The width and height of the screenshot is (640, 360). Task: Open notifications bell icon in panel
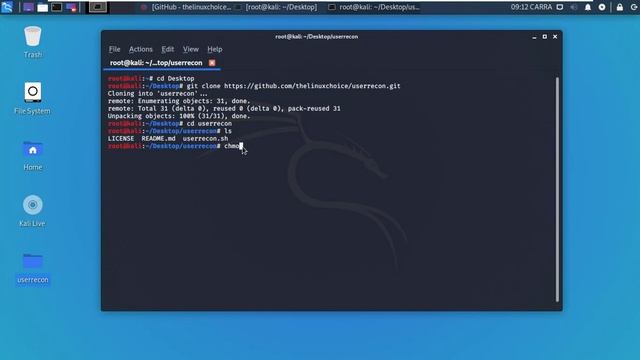(x=588, y=7)
